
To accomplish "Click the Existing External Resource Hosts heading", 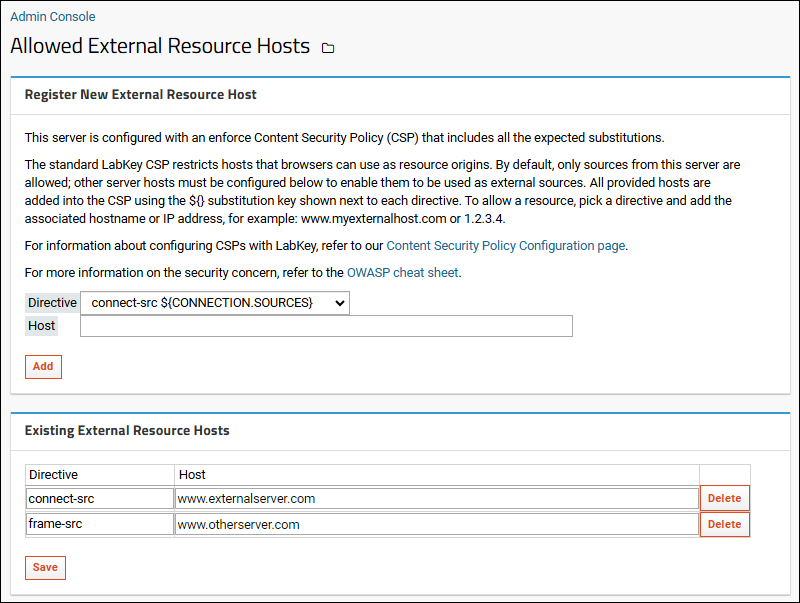I will tap(127, 431).
